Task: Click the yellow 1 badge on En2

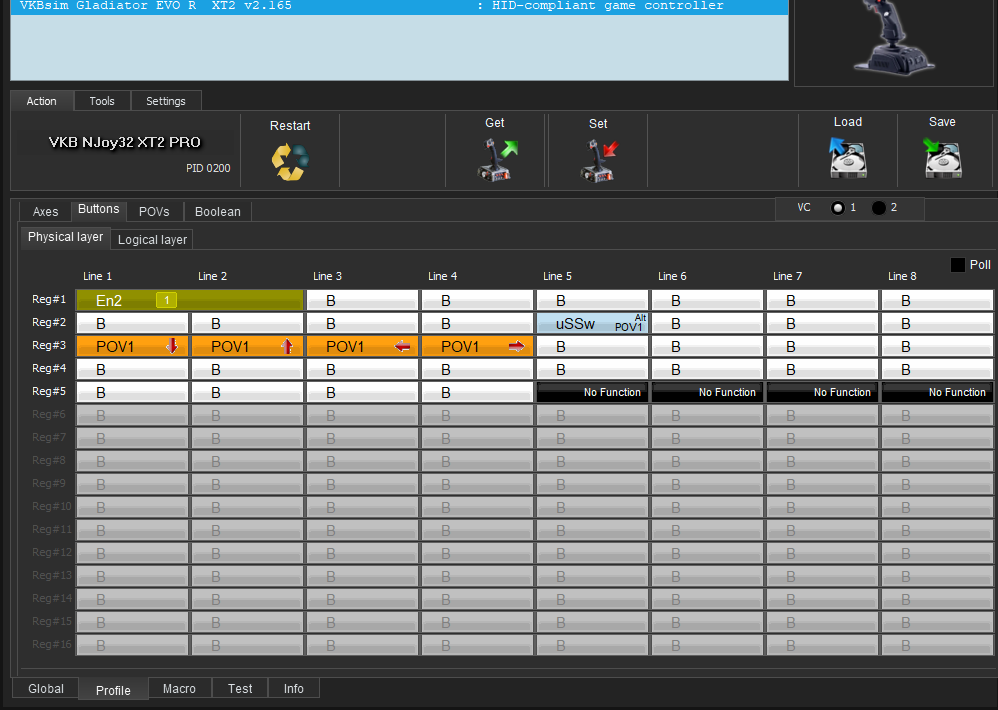Action: (167, 300)
